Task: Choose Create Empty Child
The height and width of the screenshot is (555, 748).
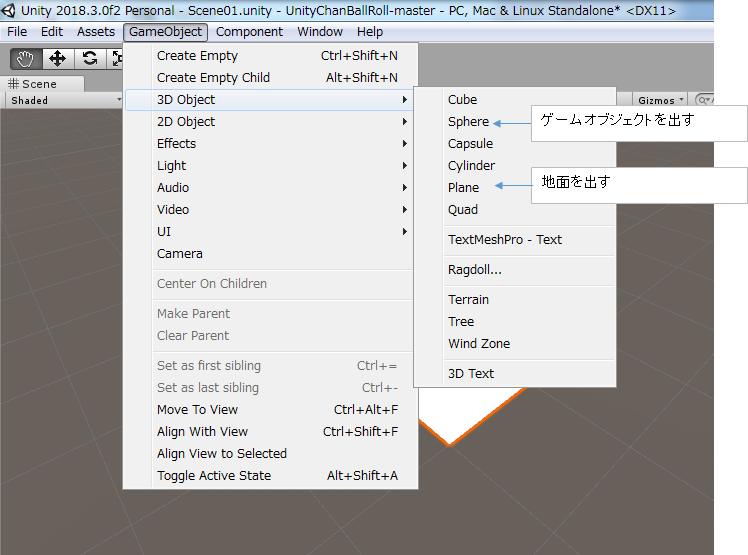Action: point(271,78)
